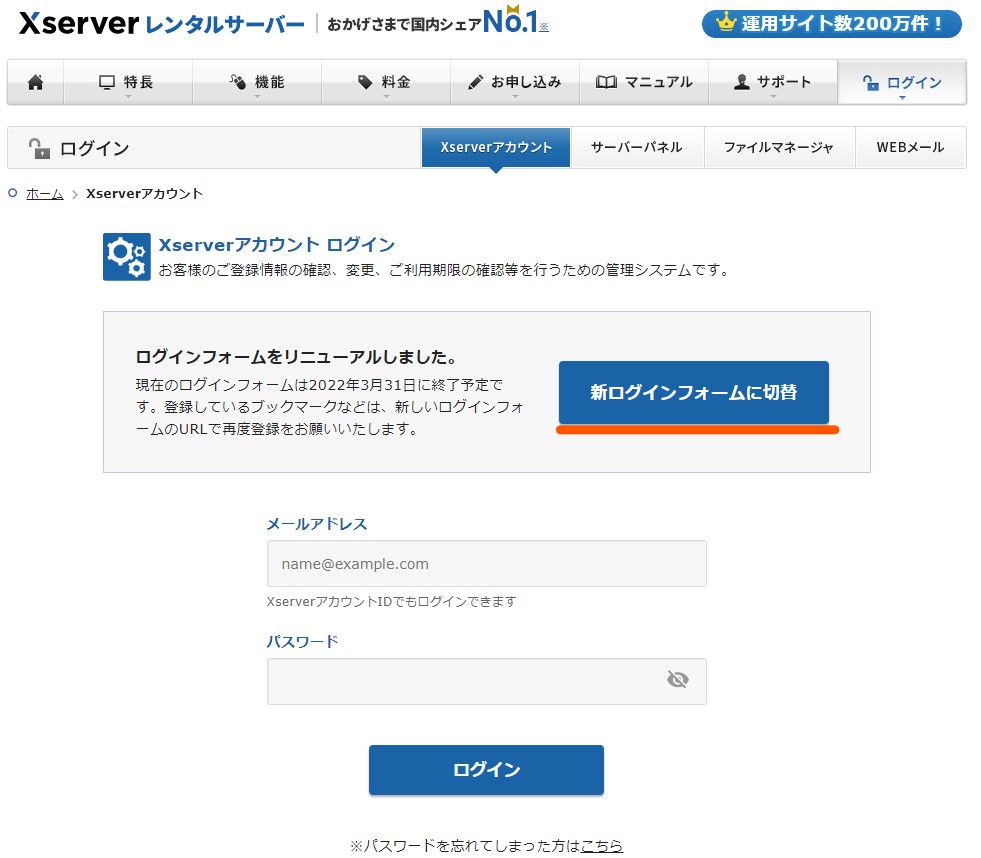Select the Xserverアカウント tab
This screenshot has width=981, height=858.
(496, 148)
